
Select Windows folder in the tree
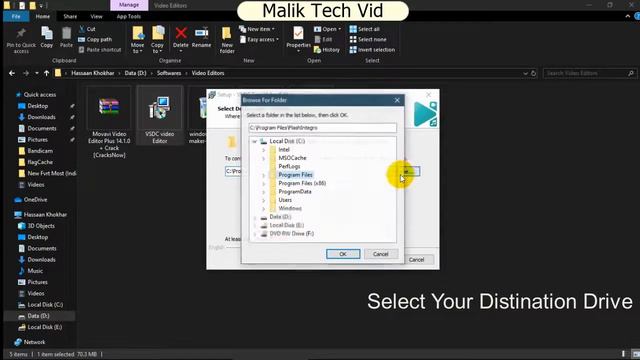pos(290,209)
